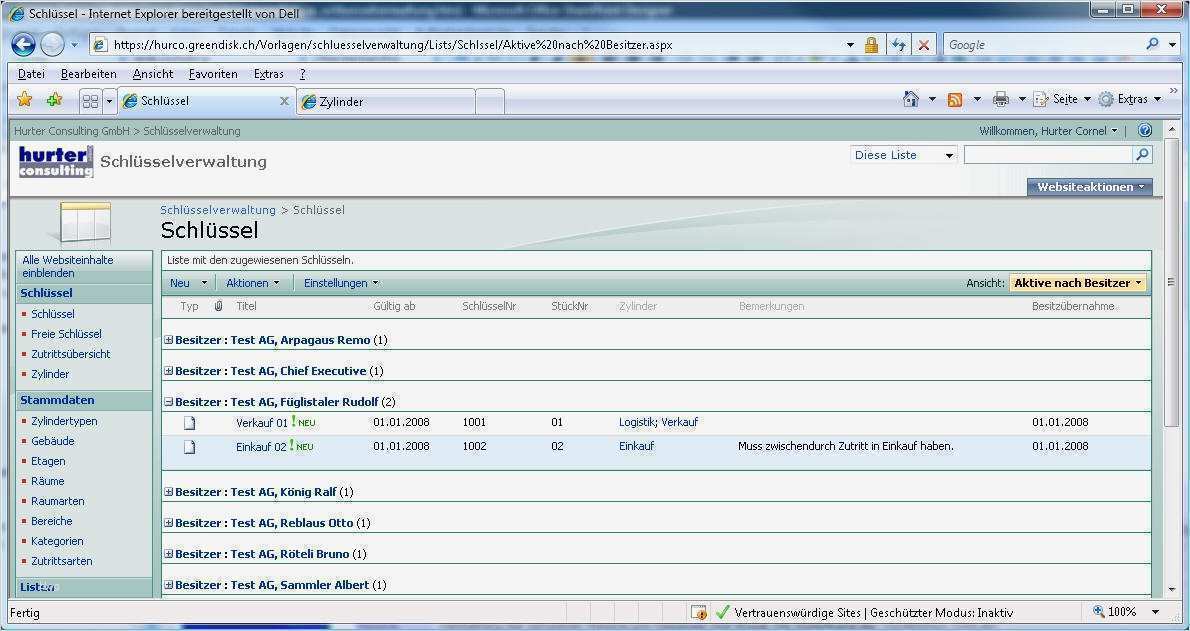
Task: Expand Besitzer Test AG, Reblaus Otto group
Action: point(169,523)
